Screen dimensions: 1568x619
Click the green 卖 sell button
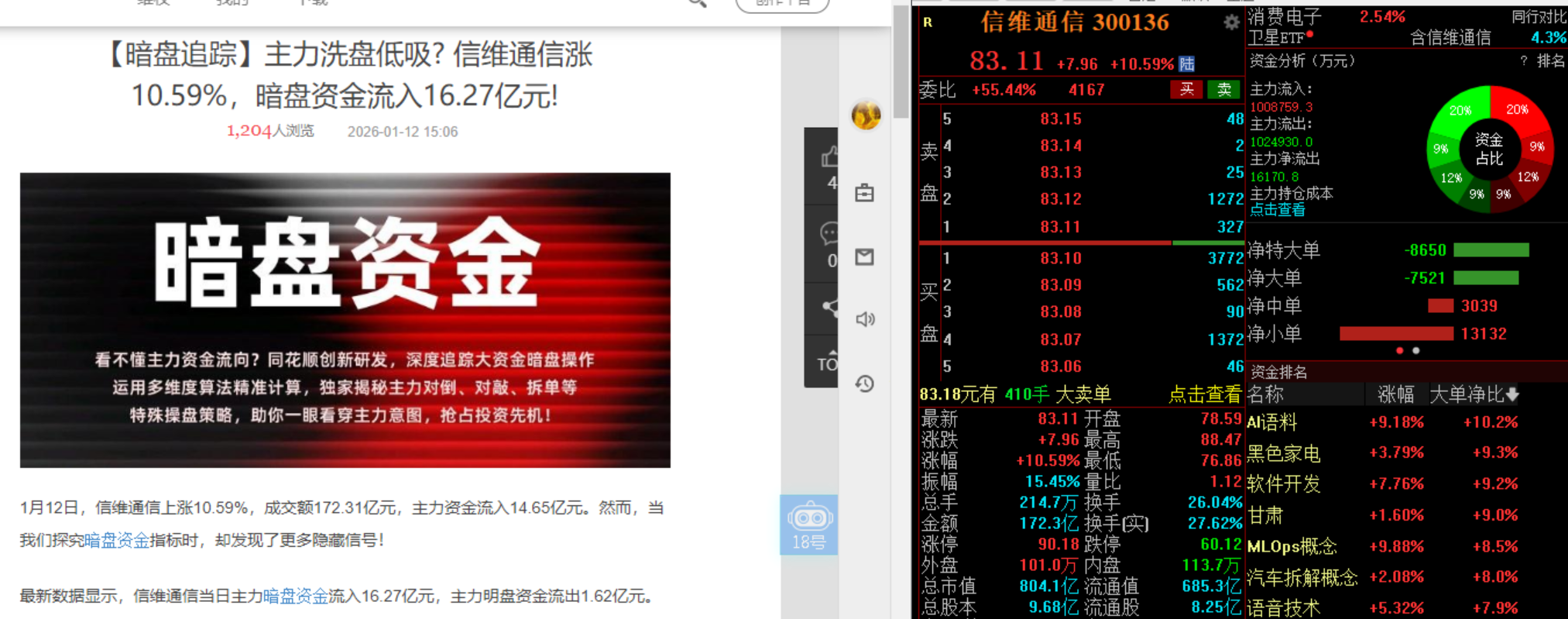point(1223,90)
